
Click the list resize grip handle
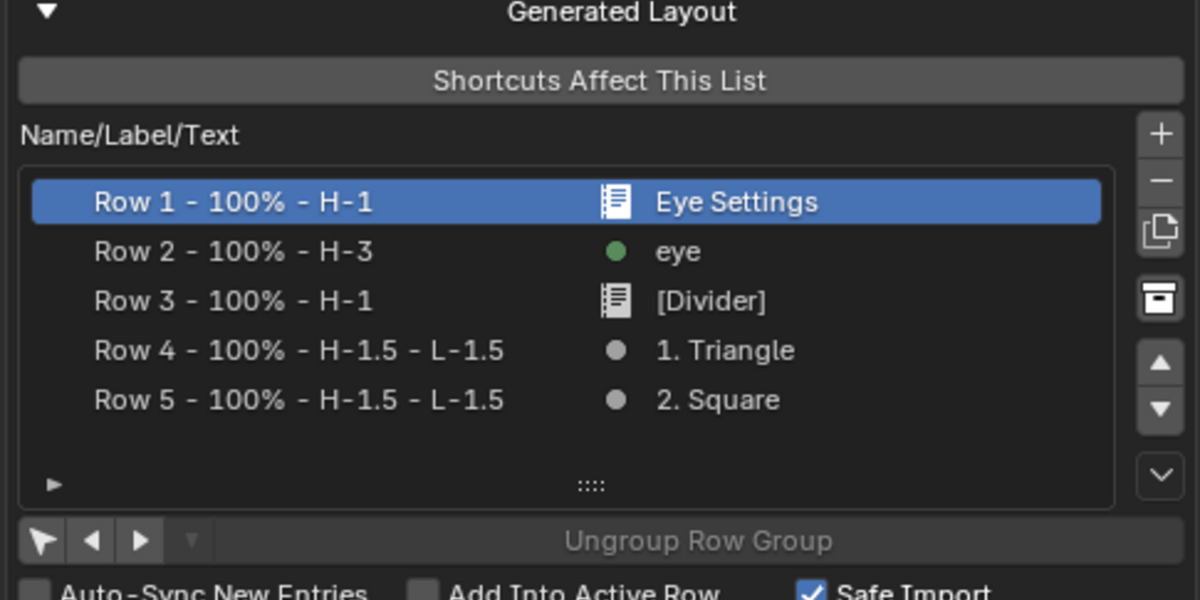[591, 486]
